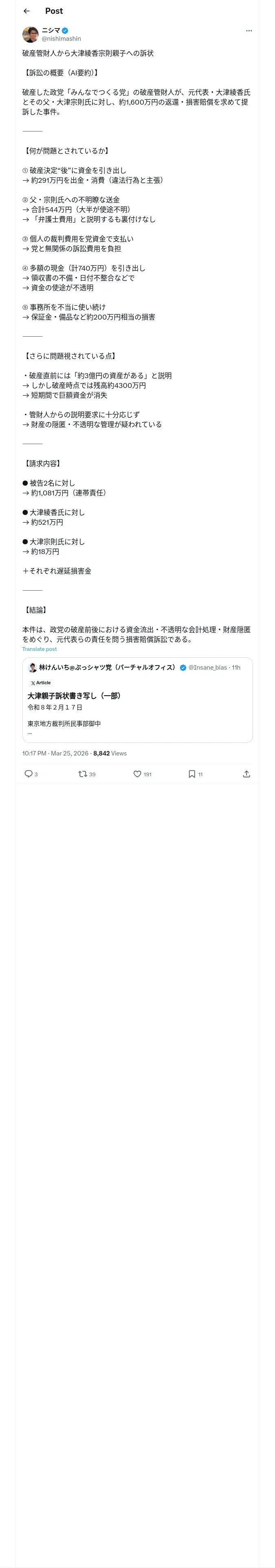Viewport: 275px width, 1568px height.
Task: Click the X Article label badge
Action: pos(41,683)
